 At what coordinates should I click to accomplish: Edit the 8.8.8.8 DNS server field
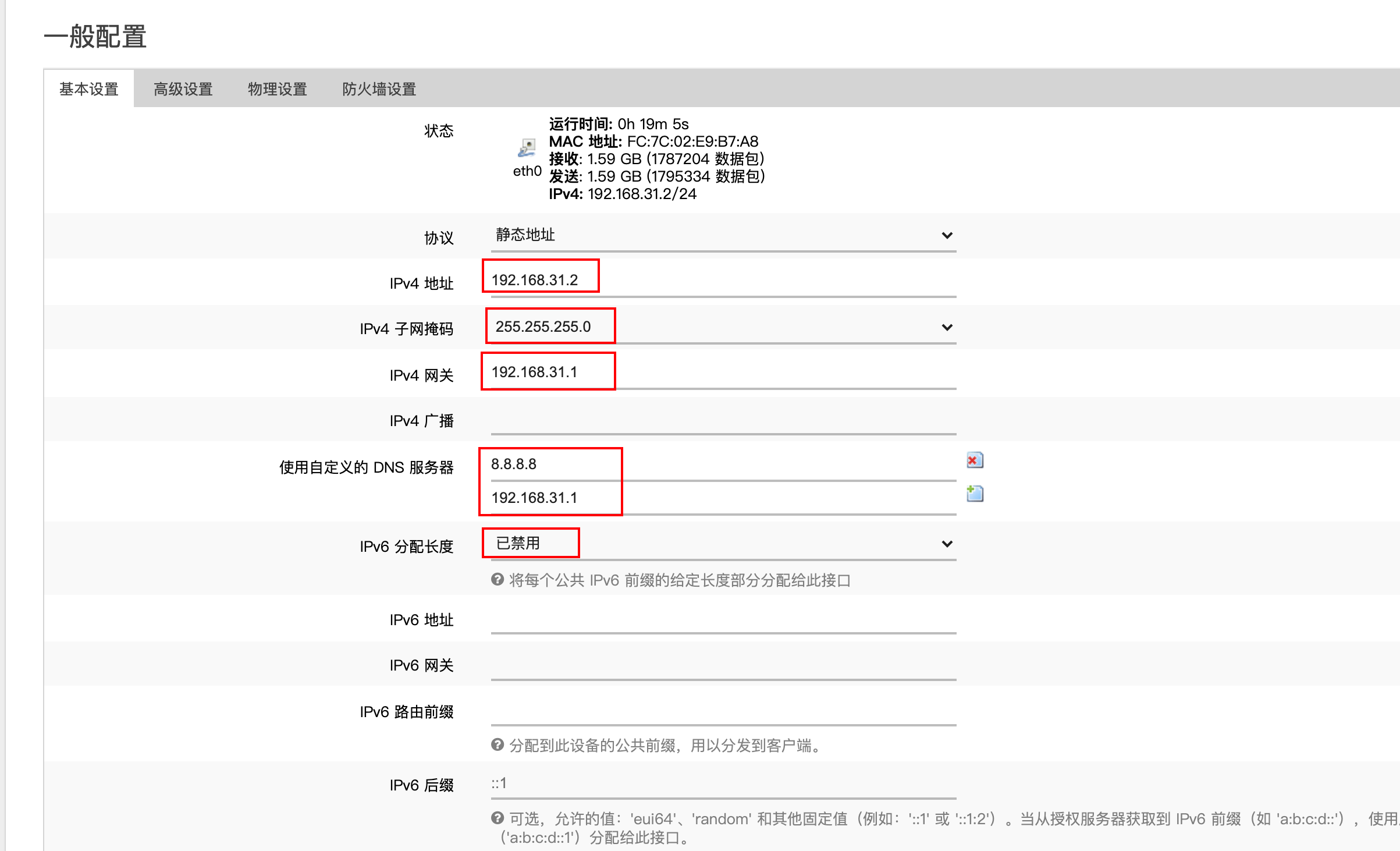coord(723,464)
